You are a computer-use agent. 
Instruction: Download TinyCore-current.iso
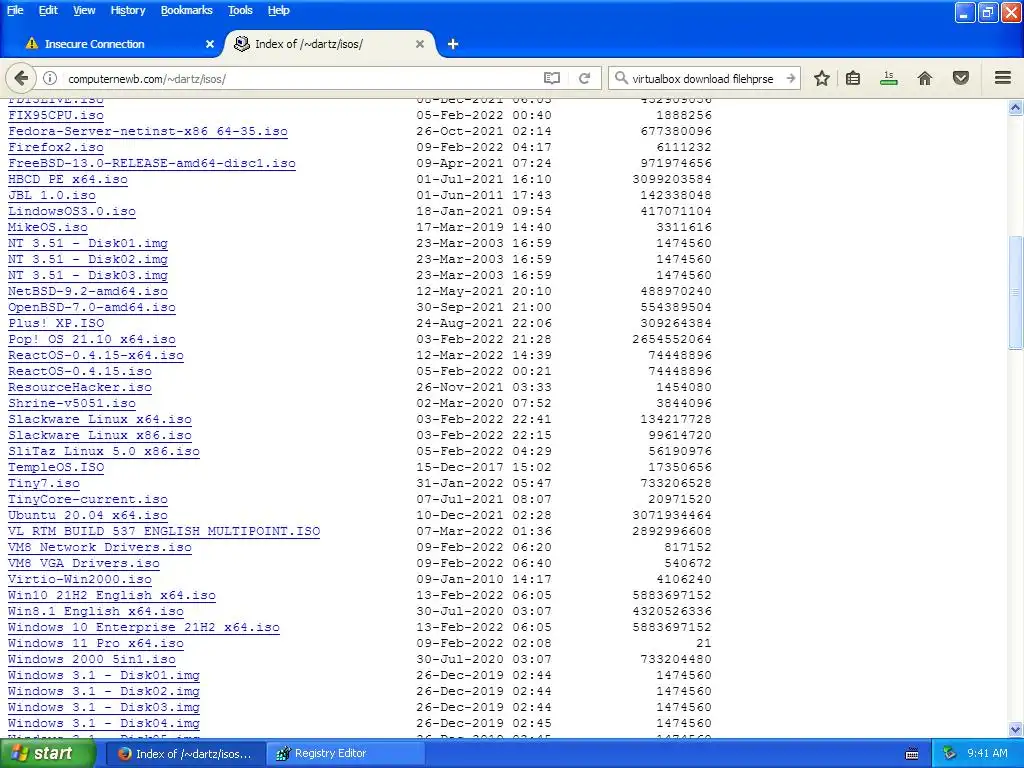pyautogui.click(x=88, y=499)
